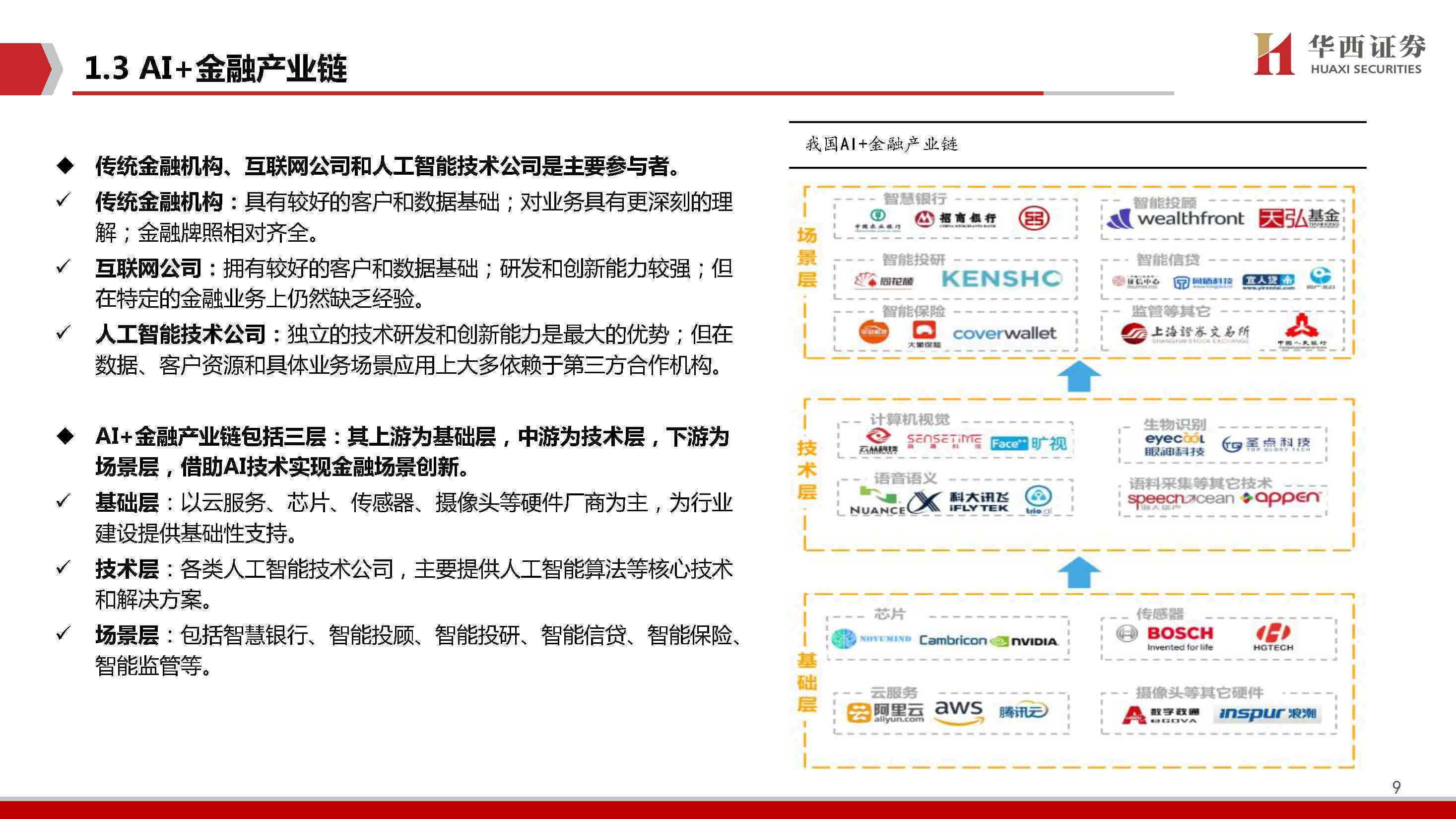Click the red ICBC circular logo
The height and width of the screenshot is (819, 1456).
point(1034,218)
